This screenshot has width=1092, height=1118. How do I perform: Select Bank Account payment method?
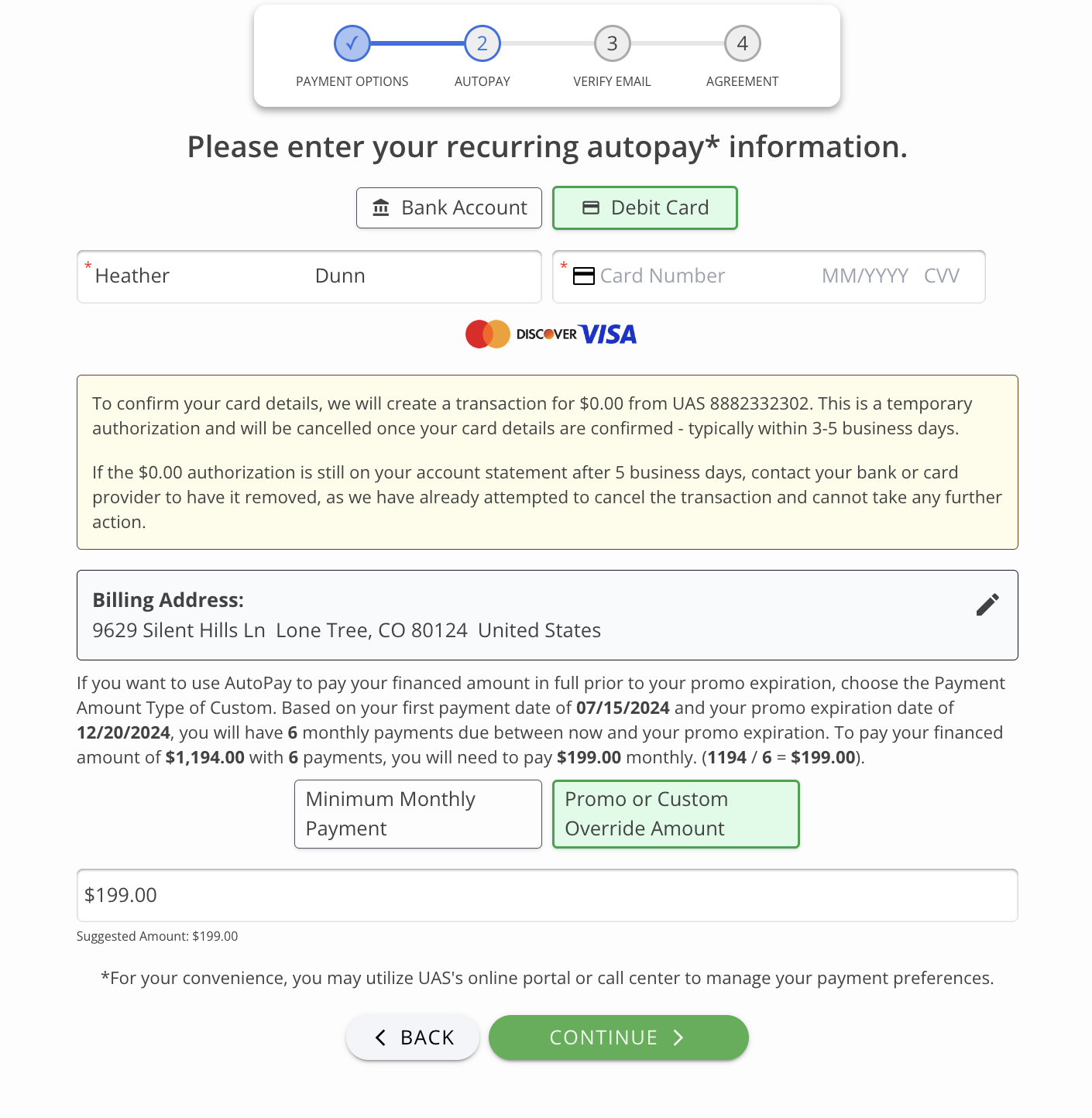coord(449,207)
